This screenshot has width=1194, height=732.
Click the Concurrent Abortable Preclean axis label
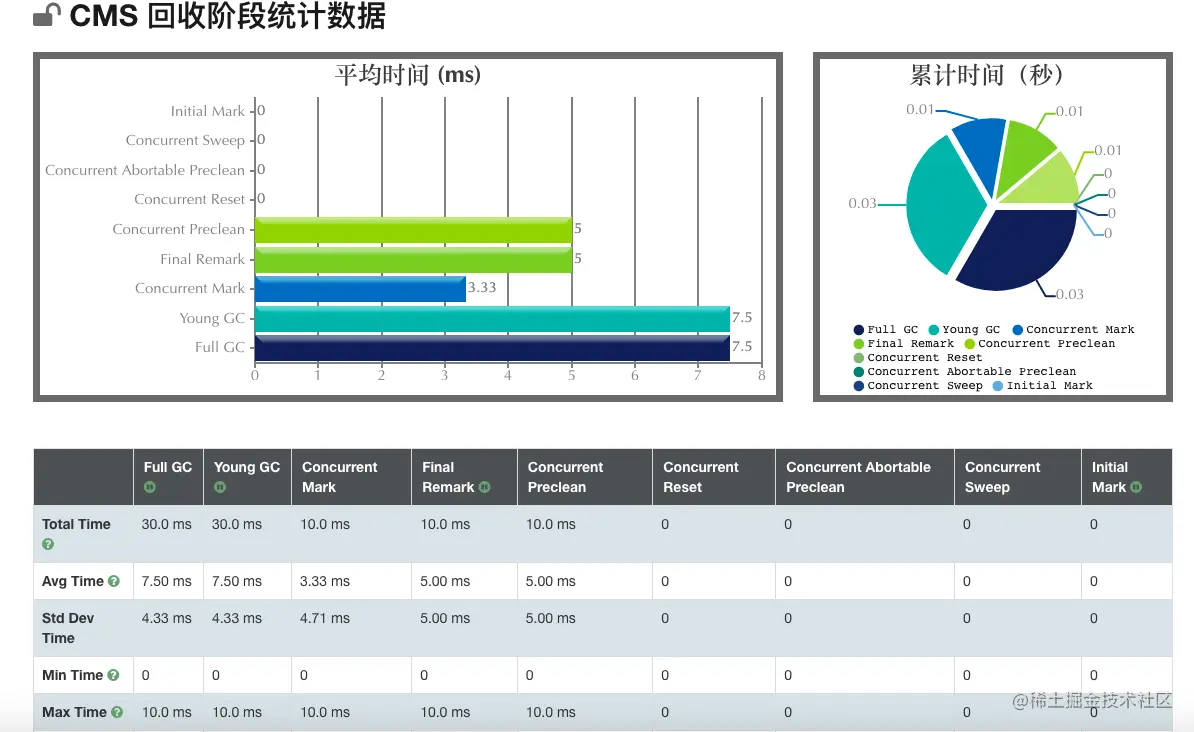pyautogui.click(x=145, y=170)
